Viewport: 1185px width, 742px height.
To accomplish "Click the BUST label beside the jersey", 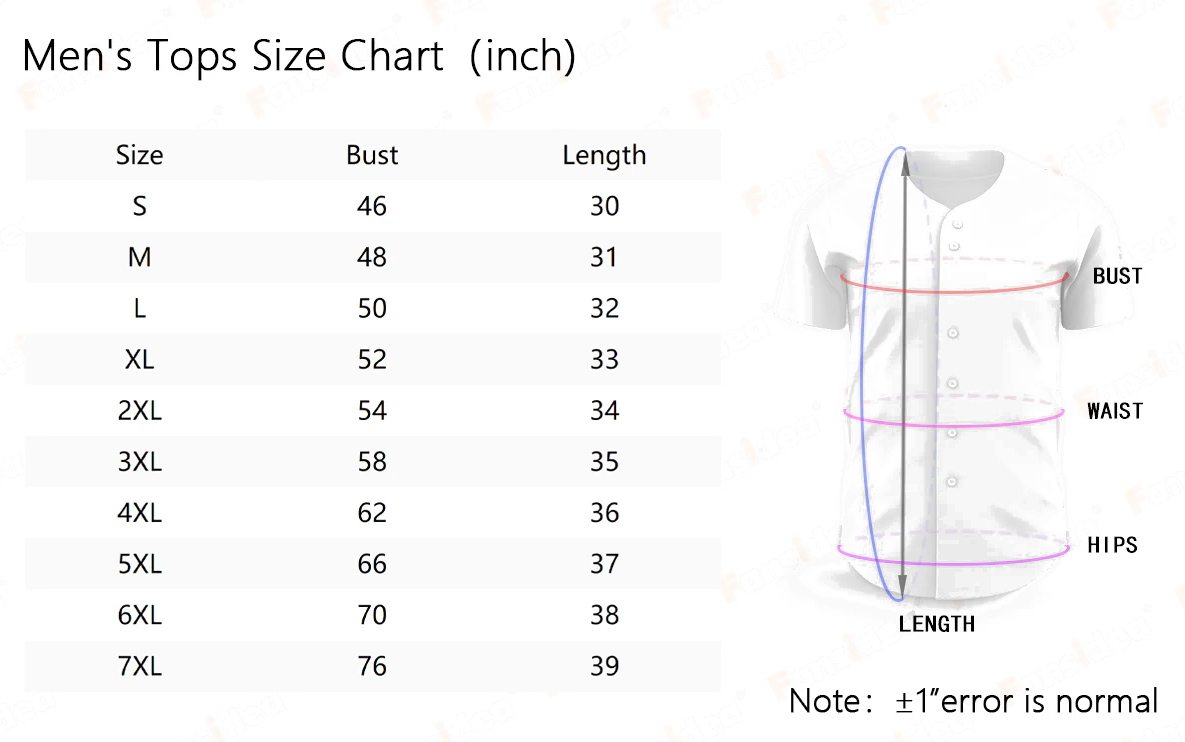I will pos(1117,276).
